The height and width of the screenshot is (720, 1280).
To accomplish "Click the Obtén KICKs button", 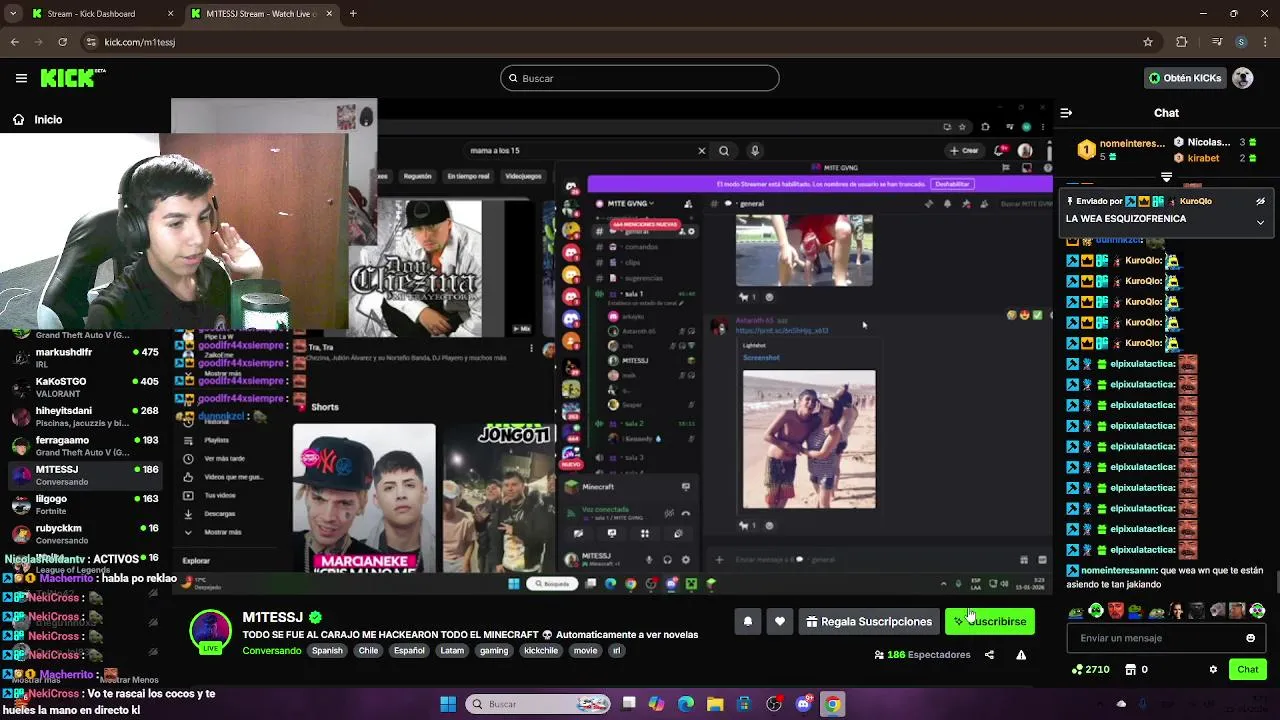I will [x=1185, y=78].
